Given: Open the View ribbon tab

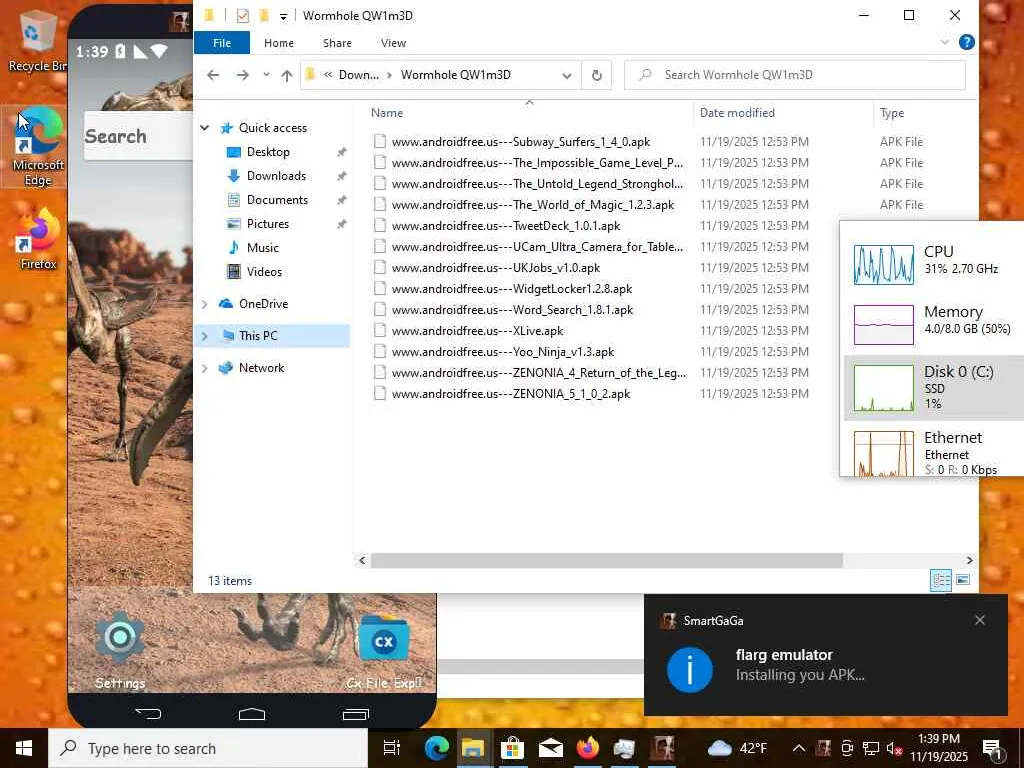Looking at the screenshot, I should (x=393, y=43).
